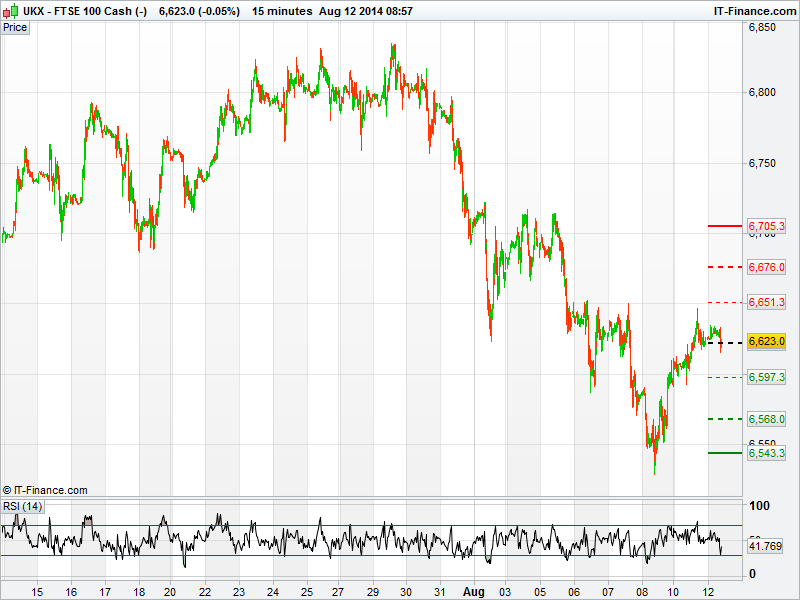Click the yellow 6,623.0 current price tag
Screen dimensions: 800x600
[767, 342]
